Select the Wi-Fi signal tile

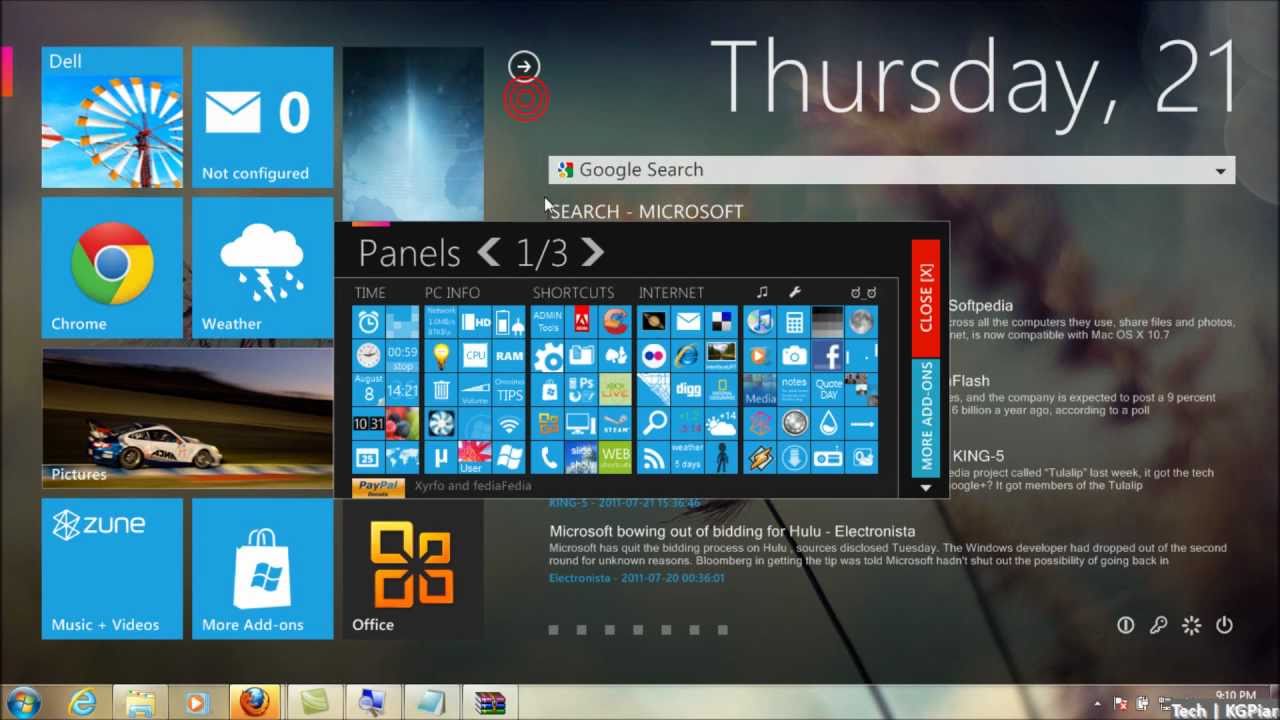pyautogui.click(x=509, y=423)
